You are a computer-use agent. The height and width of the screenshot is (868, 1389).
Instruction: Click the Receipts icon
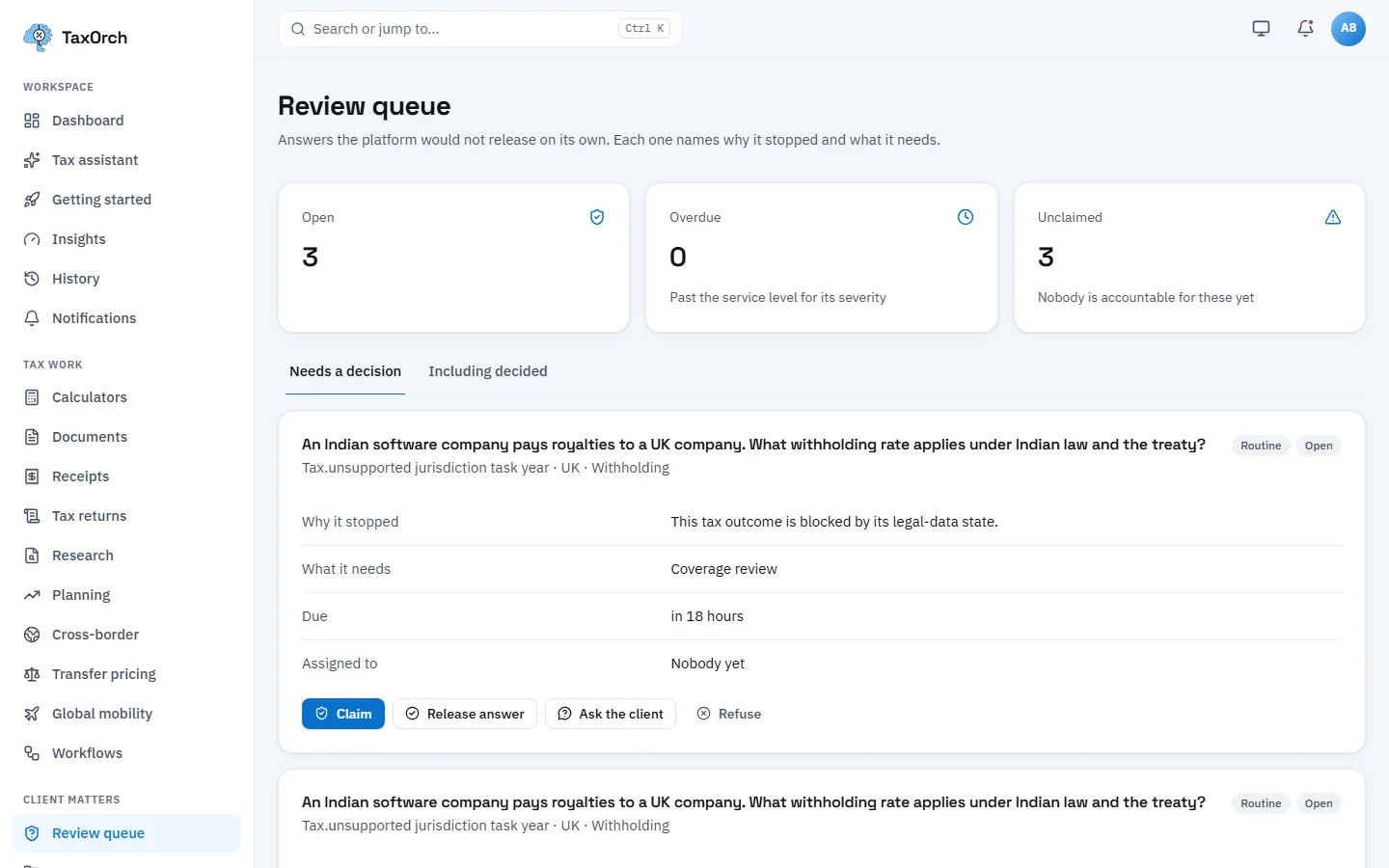coord(32,476)
